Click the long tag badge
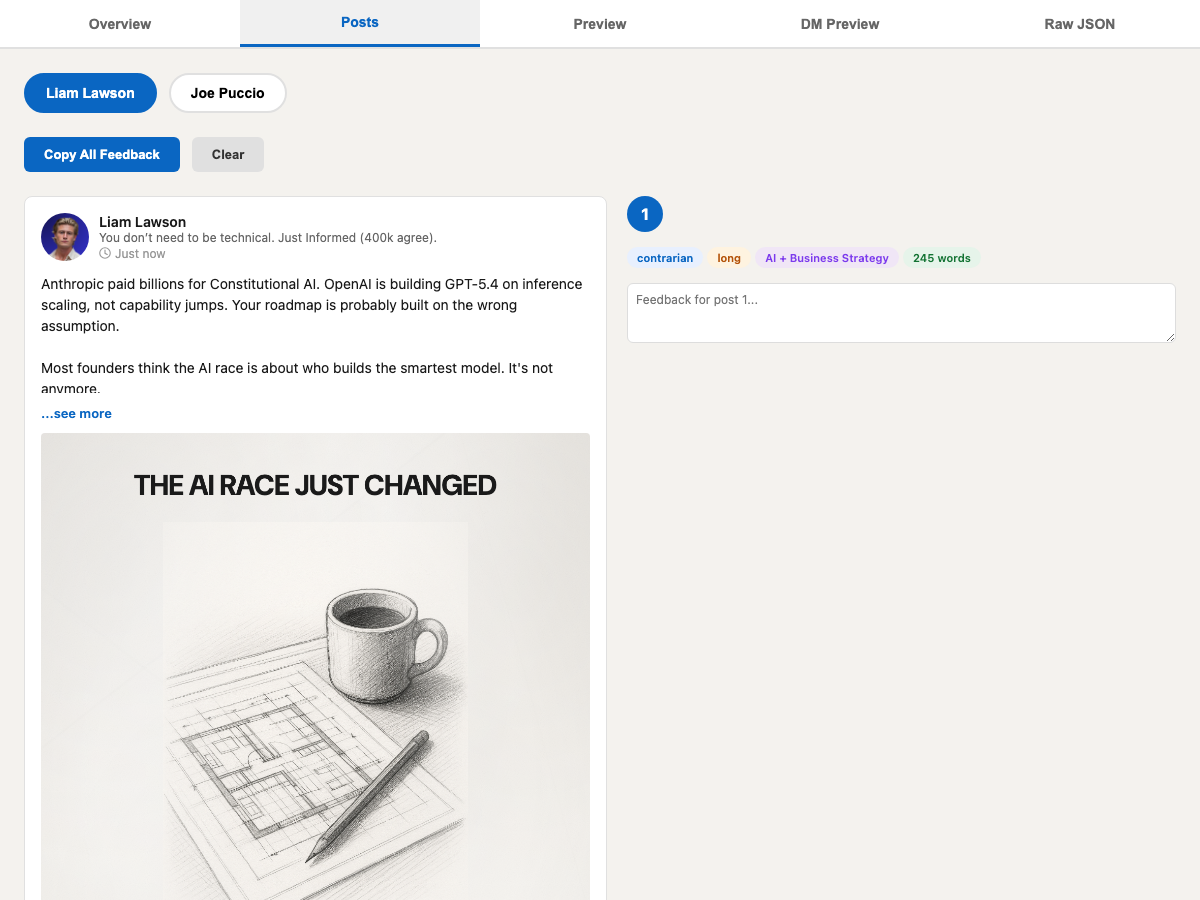 (729, 258)
